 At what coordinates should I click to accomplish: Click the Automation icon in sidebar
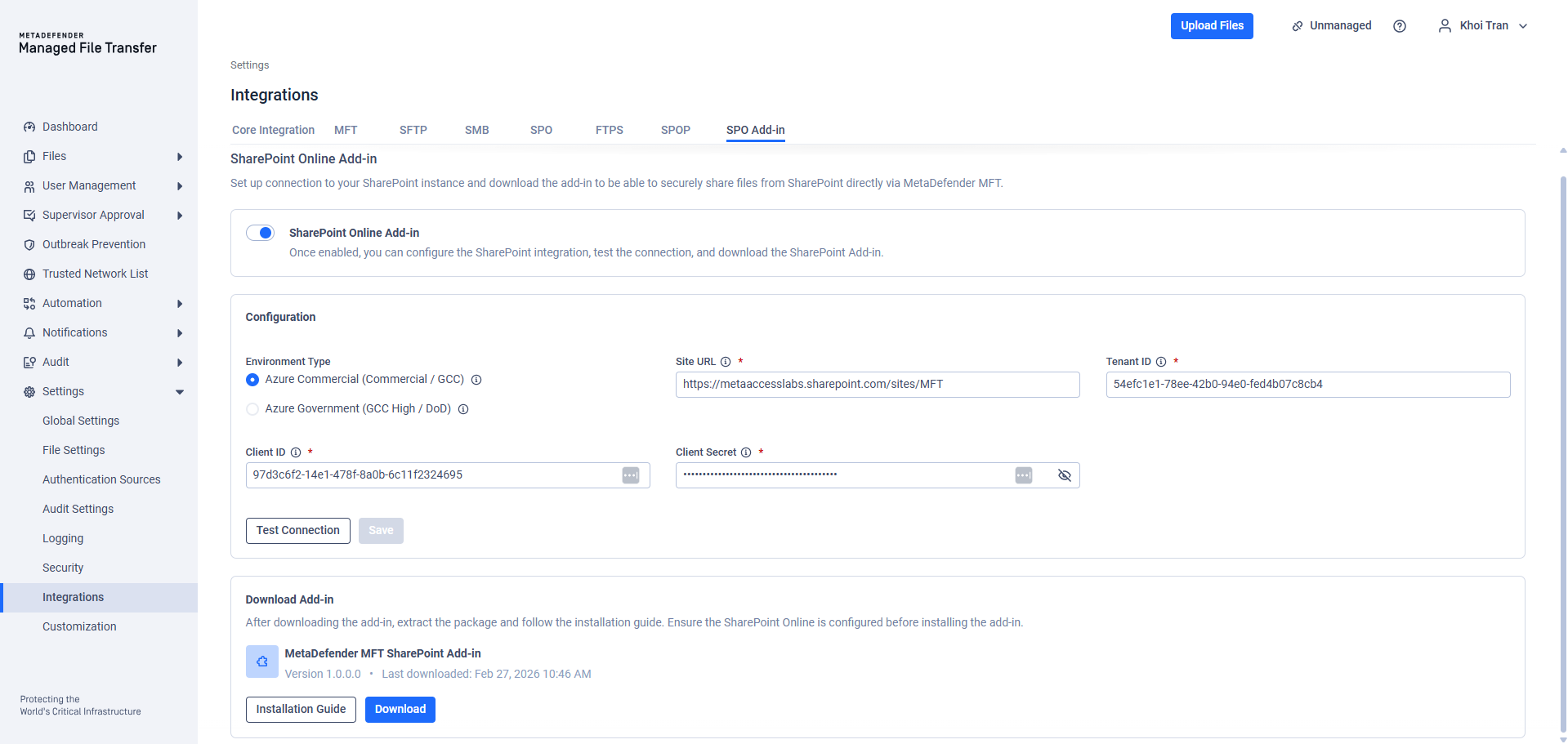29,304
